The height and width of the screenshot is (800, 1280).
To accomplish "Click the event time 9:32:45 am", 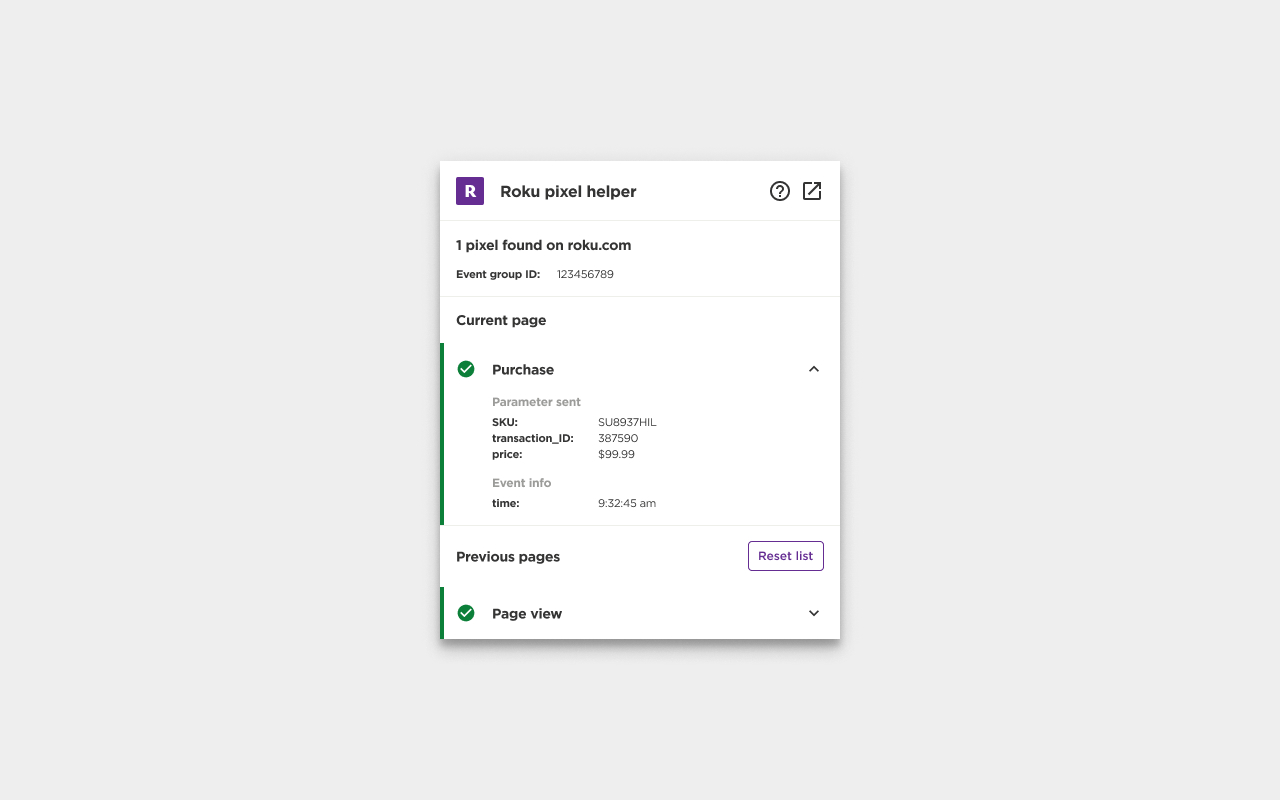I will [x=627, y=503].
